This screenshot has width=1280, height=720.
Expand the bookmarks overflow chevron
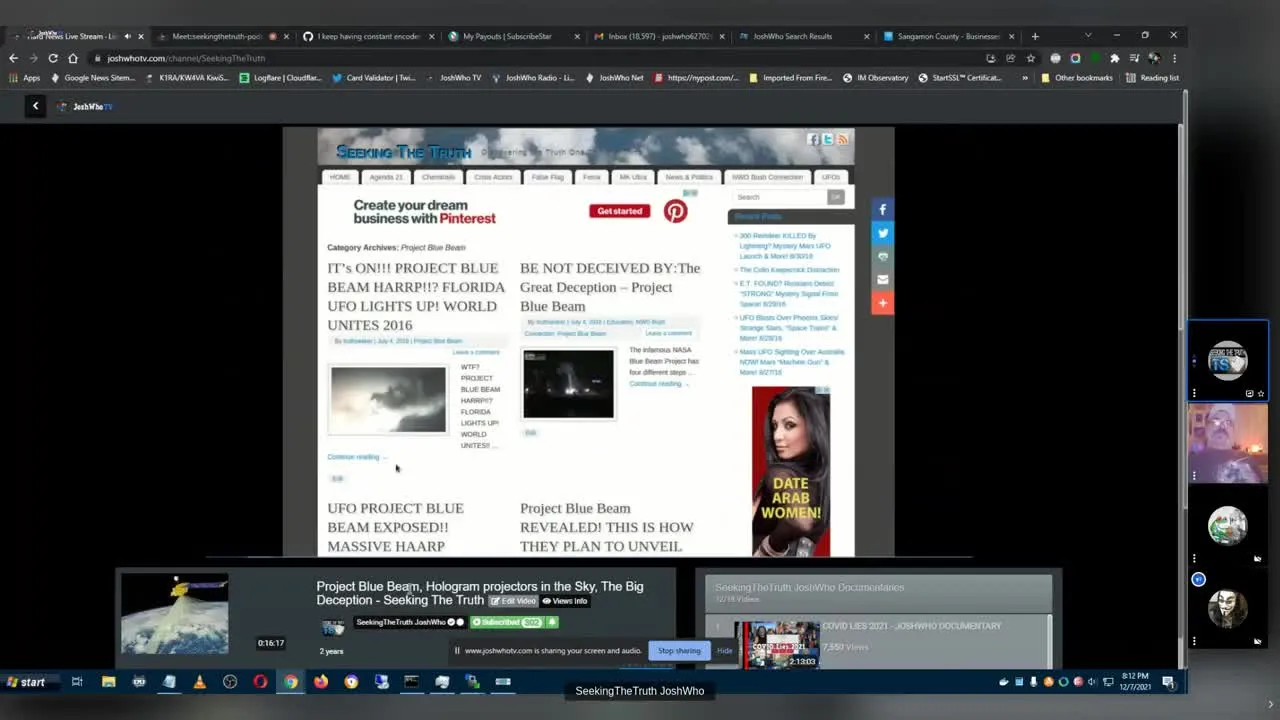(x=1025, y=78)
